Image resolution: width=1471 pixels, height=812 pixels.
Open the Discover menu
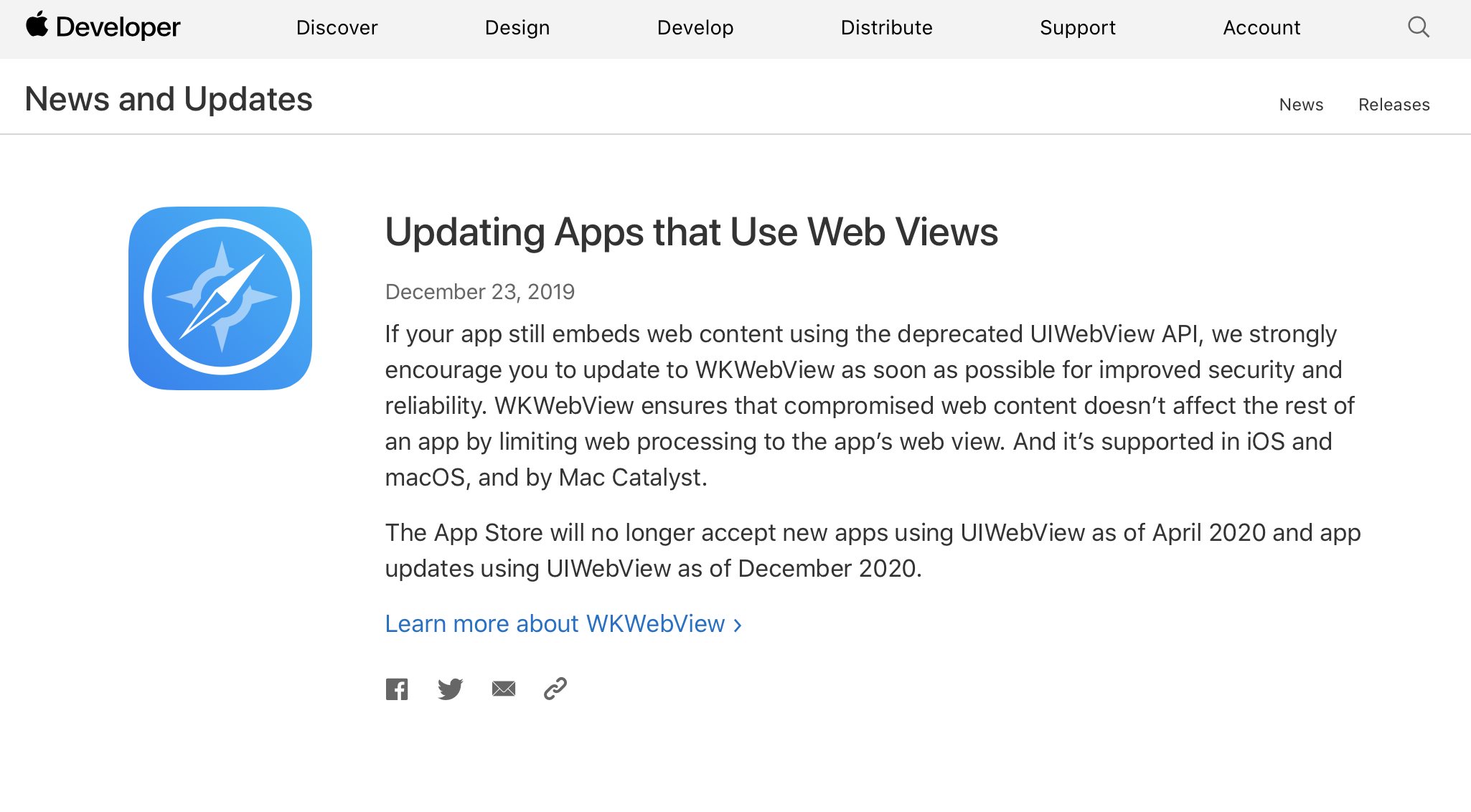(337, 28)
